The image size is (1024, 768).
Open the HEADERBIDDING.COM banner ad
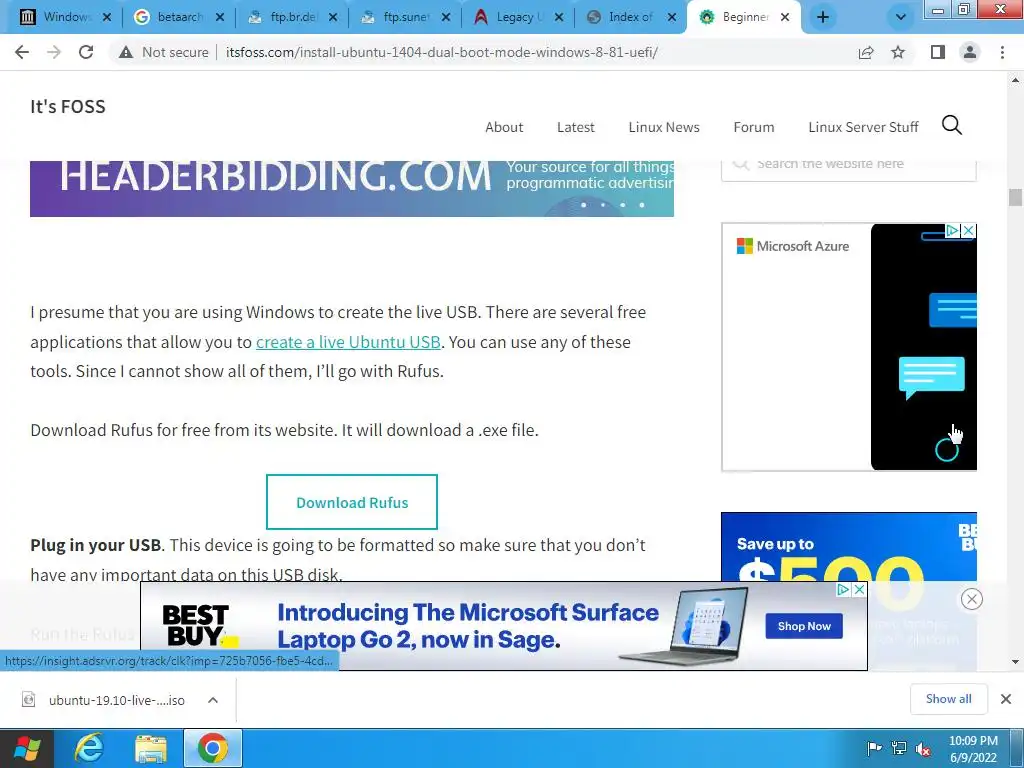(352, 189)
